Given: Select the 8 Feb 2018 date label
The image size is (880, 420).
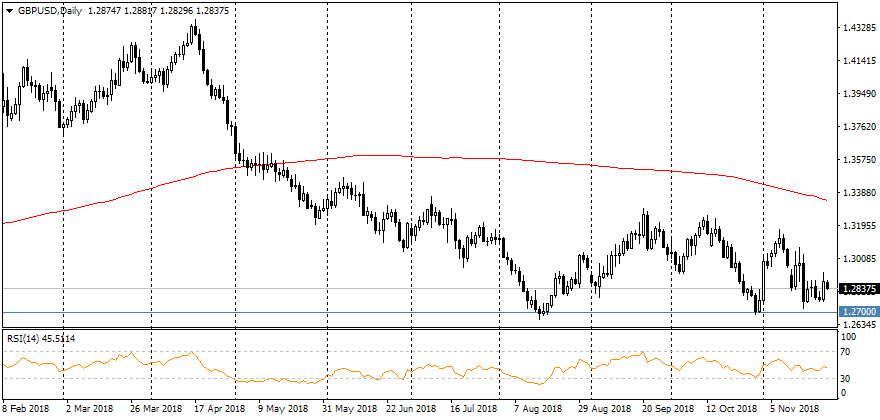Looking at the screenshot, I should (x=28, y=409).
